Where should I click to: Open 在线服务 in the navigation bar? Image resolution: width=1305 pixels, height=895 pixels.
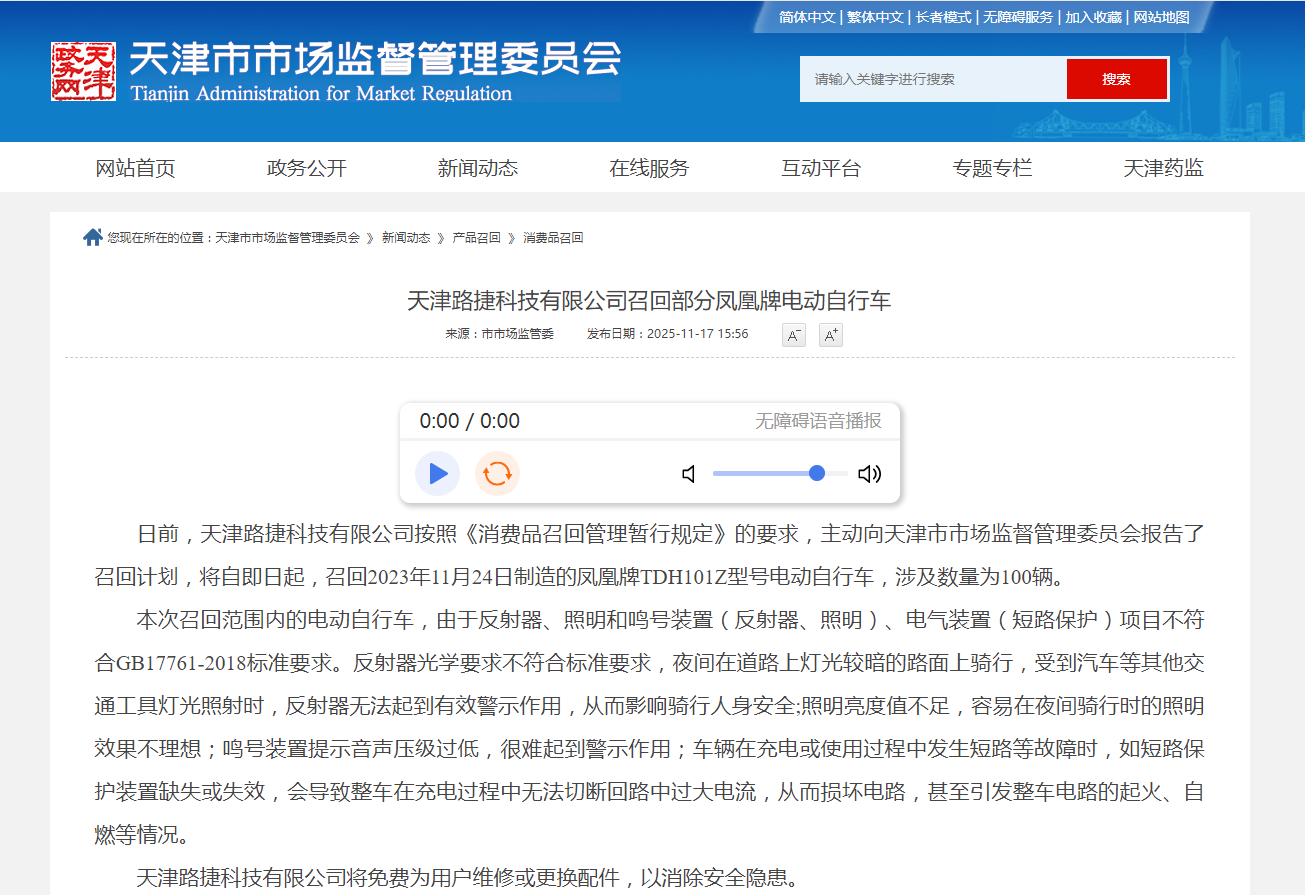tap(649, 168)
